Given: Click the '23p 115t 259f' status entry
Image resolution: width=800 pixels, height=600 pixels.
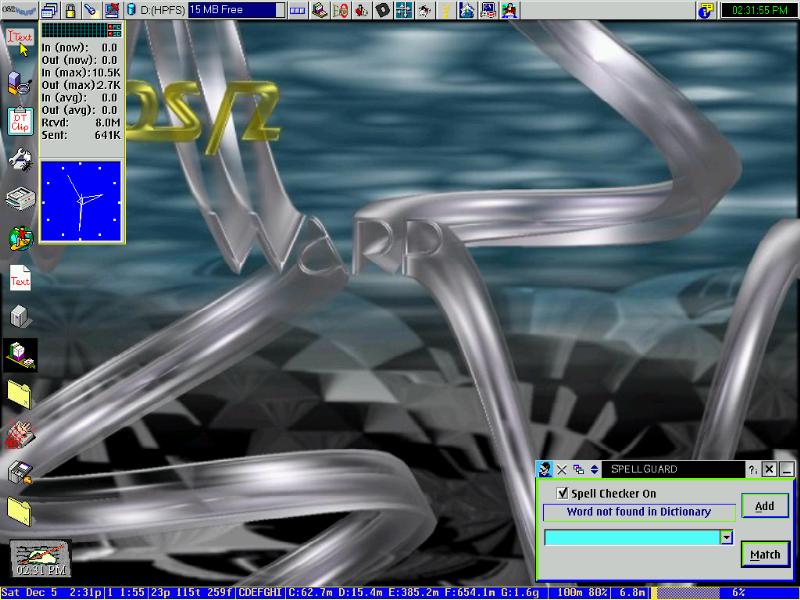Looking at the screenshot, I should [x=192, y=593].
